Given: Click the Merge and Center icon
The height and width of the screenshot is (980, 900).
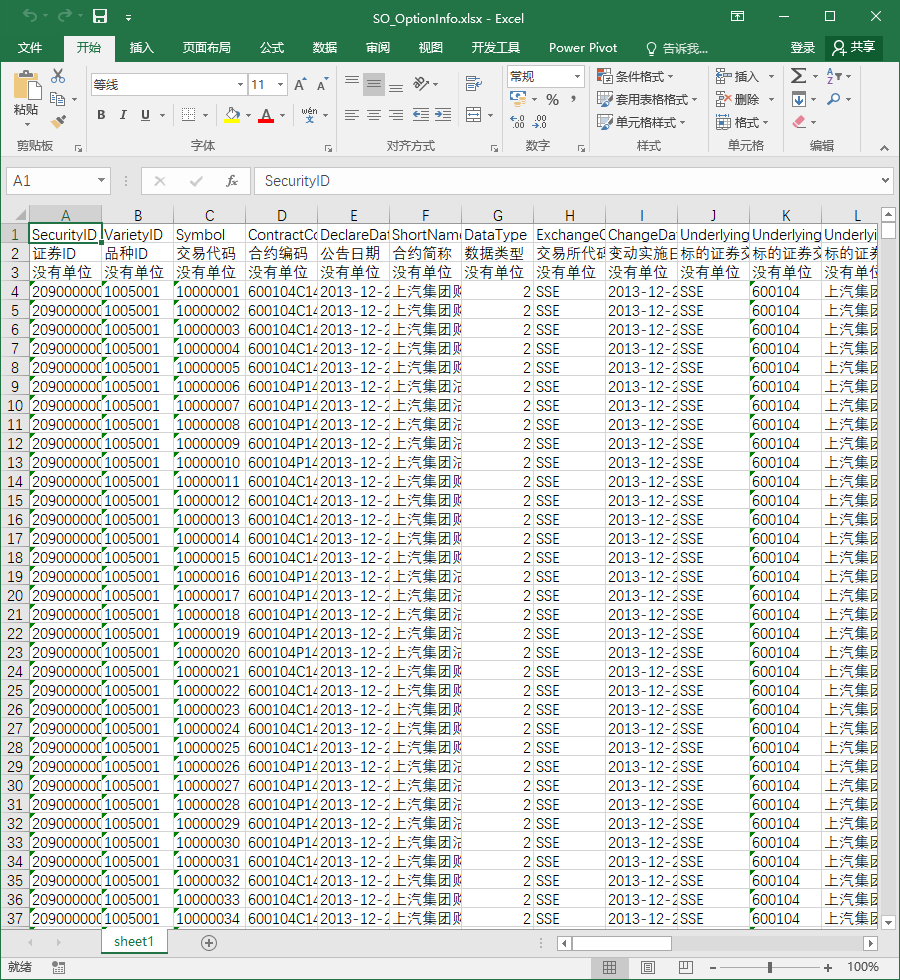Looking at the screenshot, I should 474,115.
